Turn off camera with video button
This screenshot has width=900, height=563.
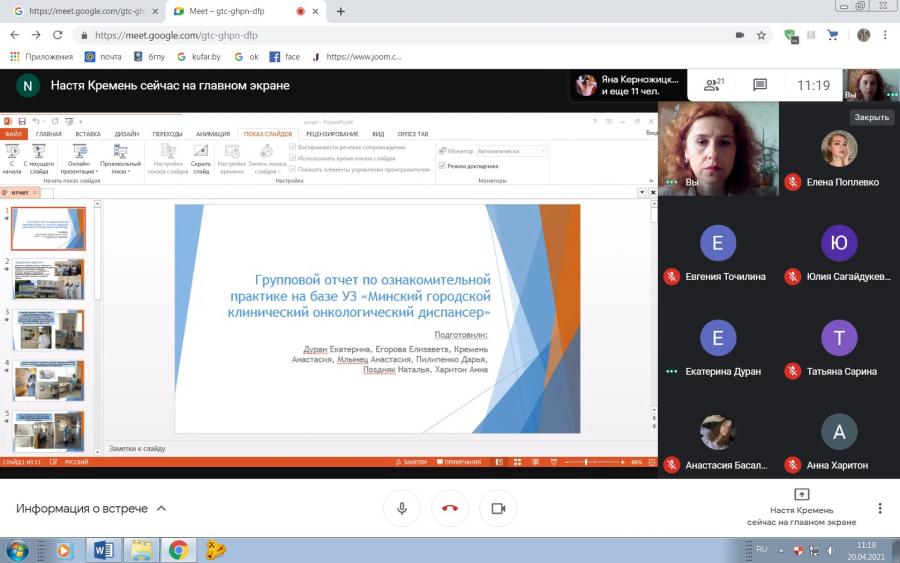point(498,508)
